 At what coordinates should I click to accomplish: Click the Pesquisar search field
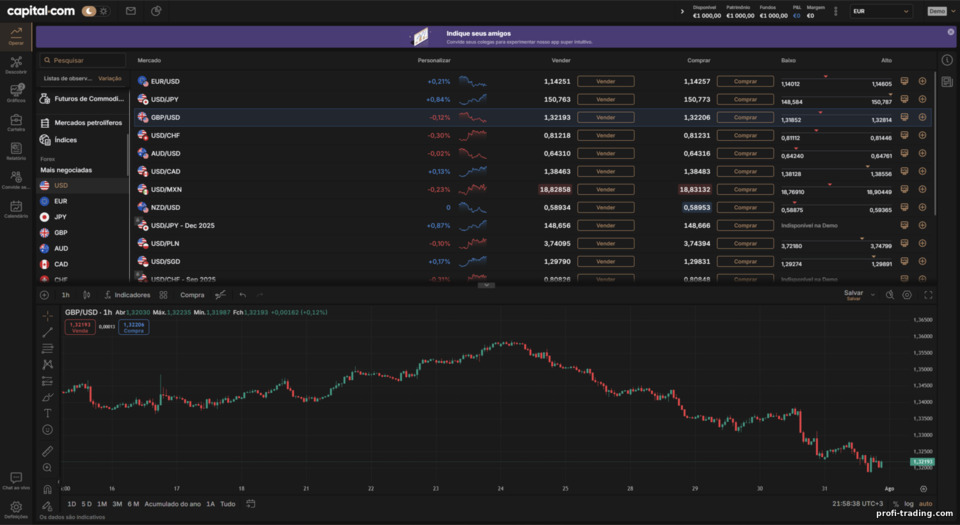(x=83, y=60)
